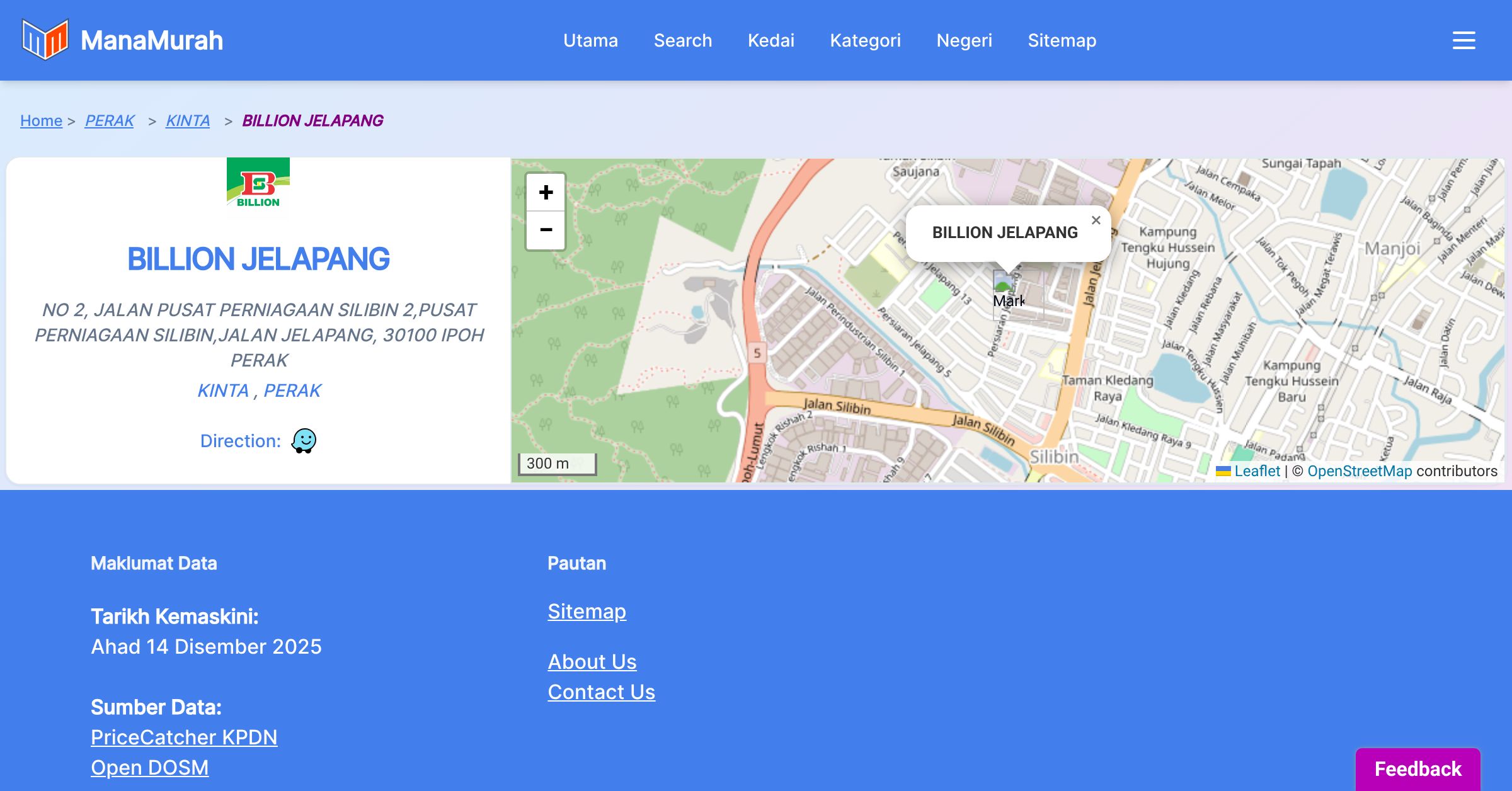Screen dimensions: 1512x791
Task: Click the Feedback button
Action: point(1417,768)
